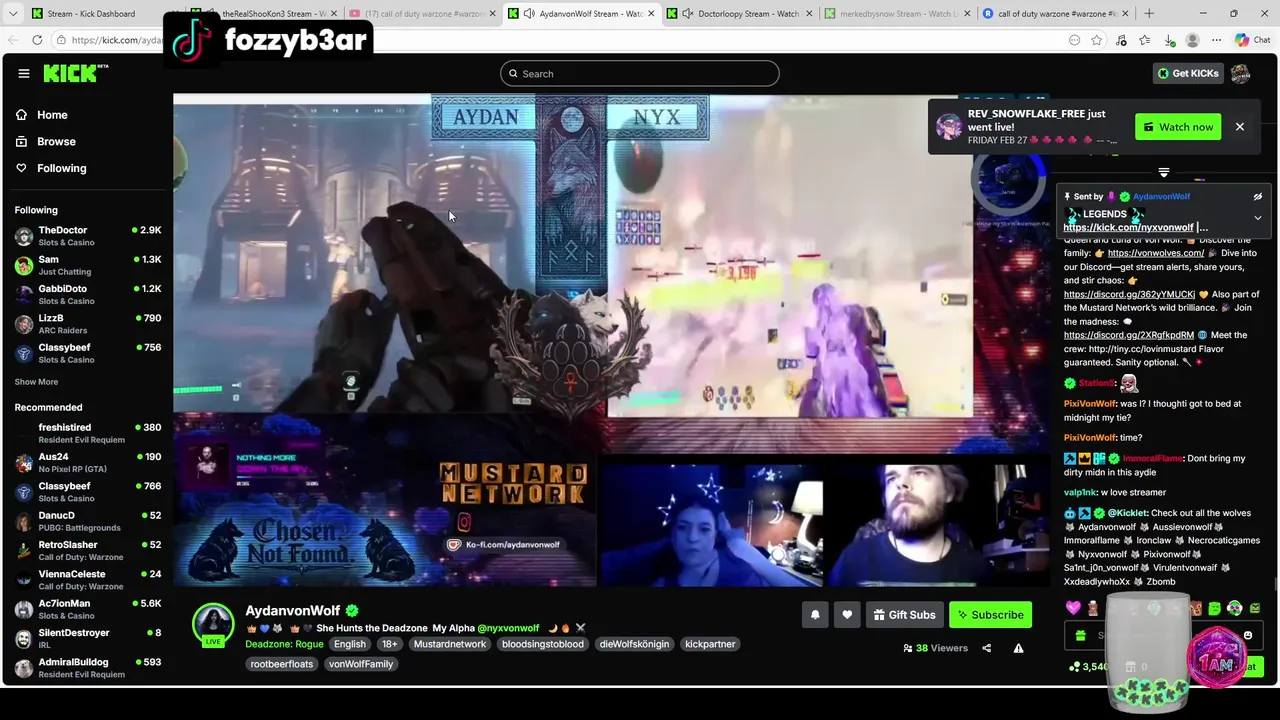Click the Kick logo

click(x=75, y=73)
